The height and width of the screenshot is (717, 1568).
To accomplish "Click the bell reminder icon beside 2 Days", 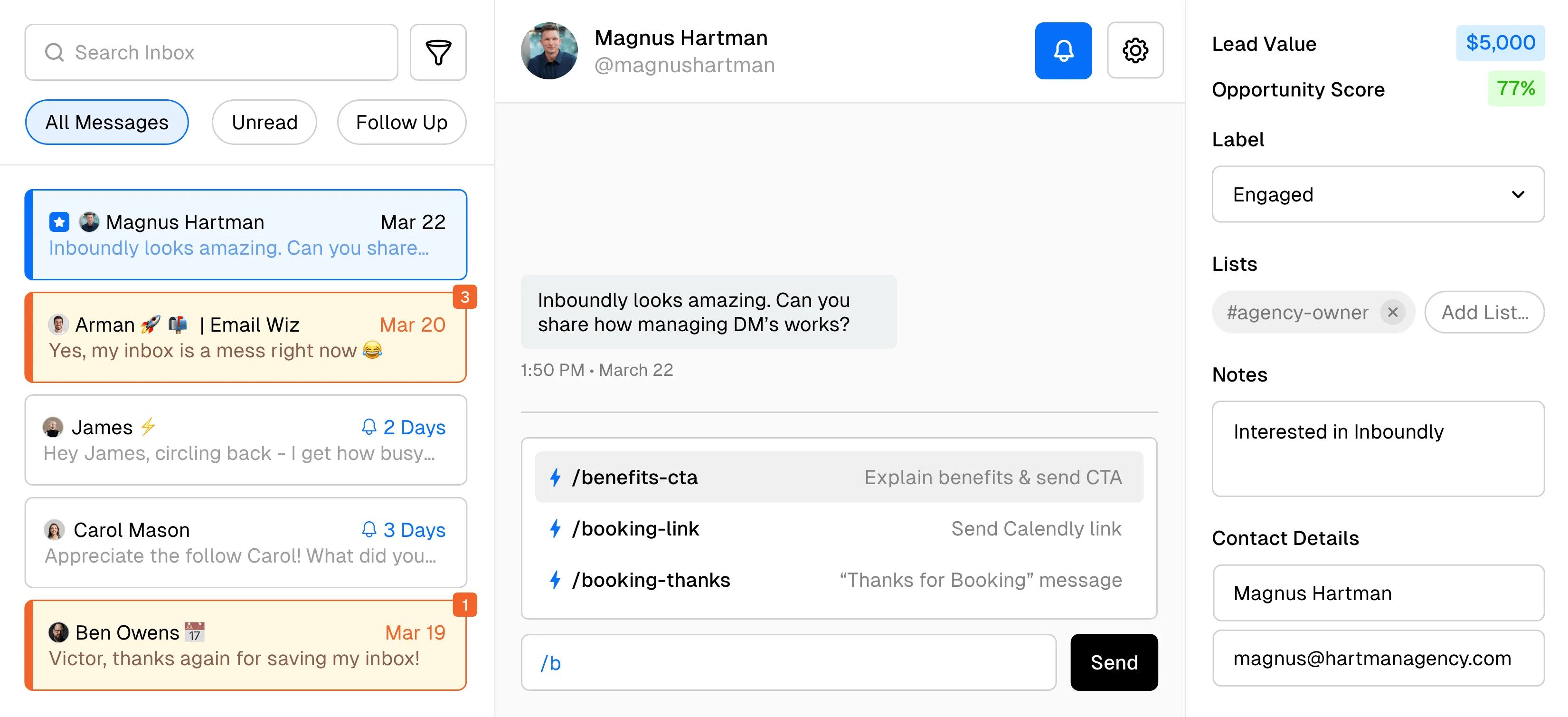I will pyautogui.click(x=369, y=427).
